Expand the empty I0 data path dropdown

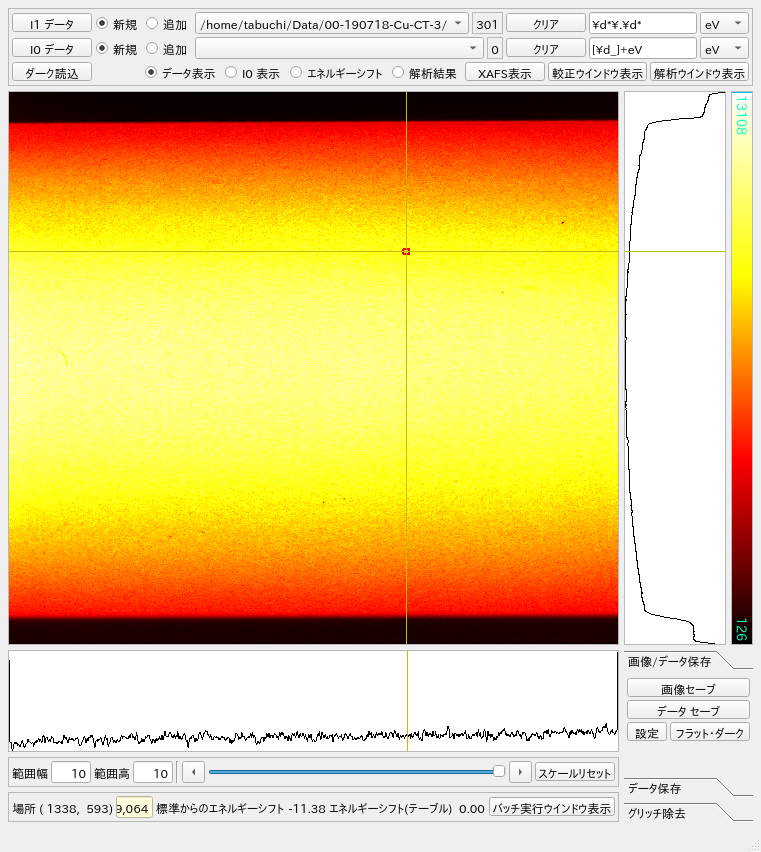(x=339, y=48)
